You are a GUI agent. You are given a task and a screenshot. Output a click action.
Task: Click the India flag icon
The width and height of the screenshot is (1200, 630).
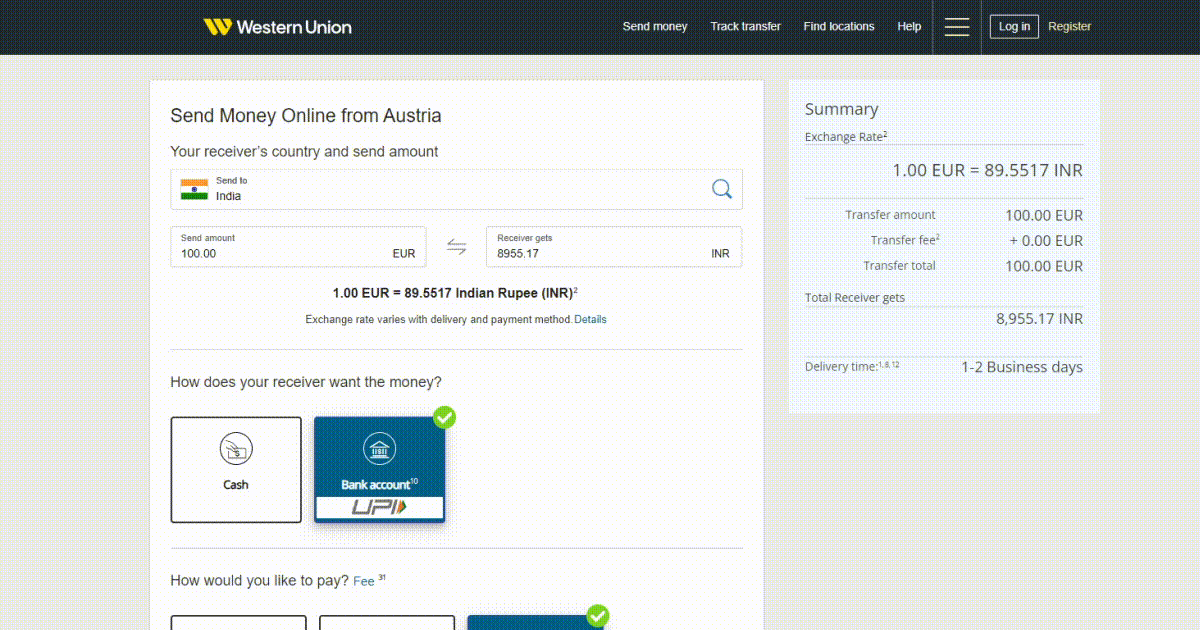pos(194,189)
